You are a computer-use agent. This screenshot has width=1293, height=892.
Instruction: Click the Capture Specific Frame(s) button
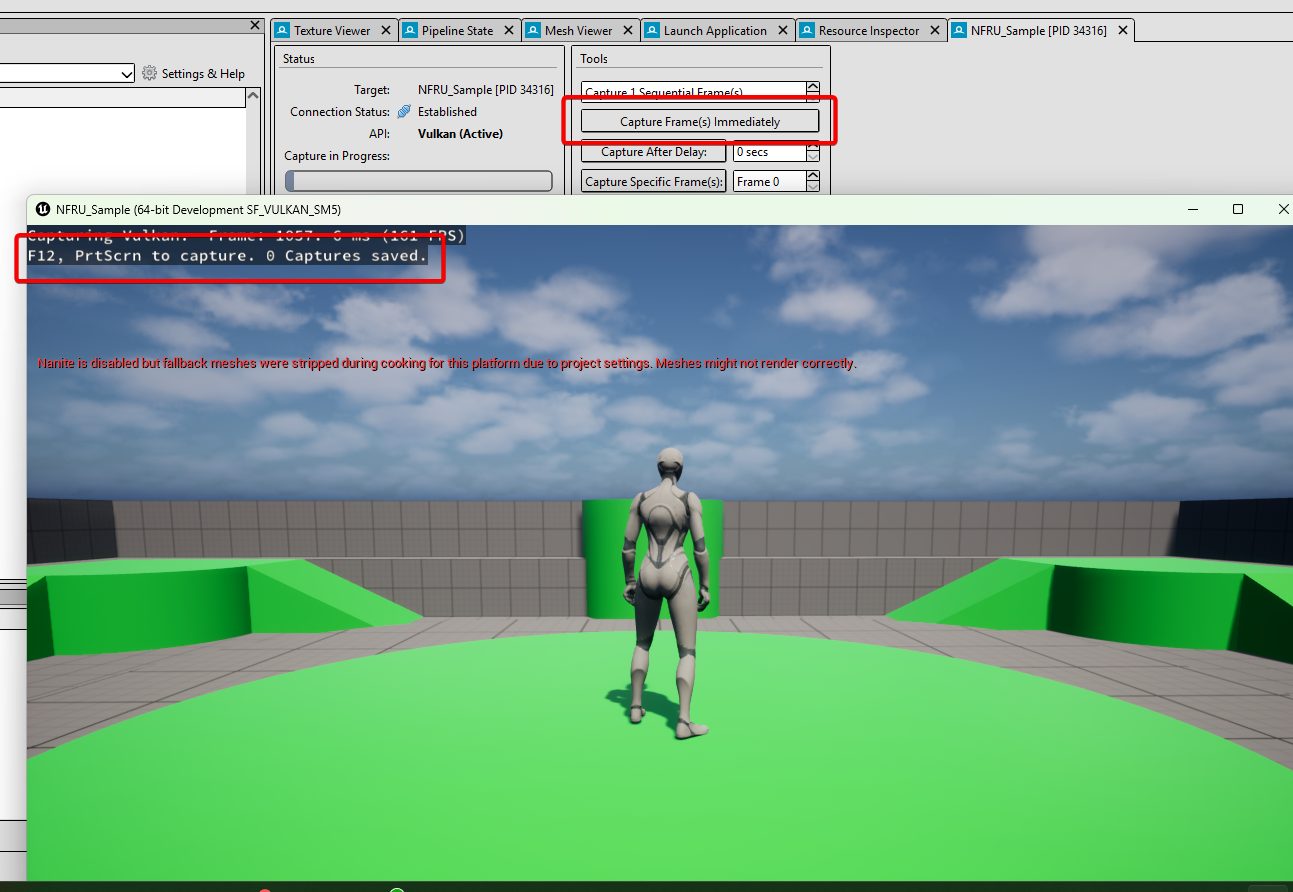[x=654, y=182]
